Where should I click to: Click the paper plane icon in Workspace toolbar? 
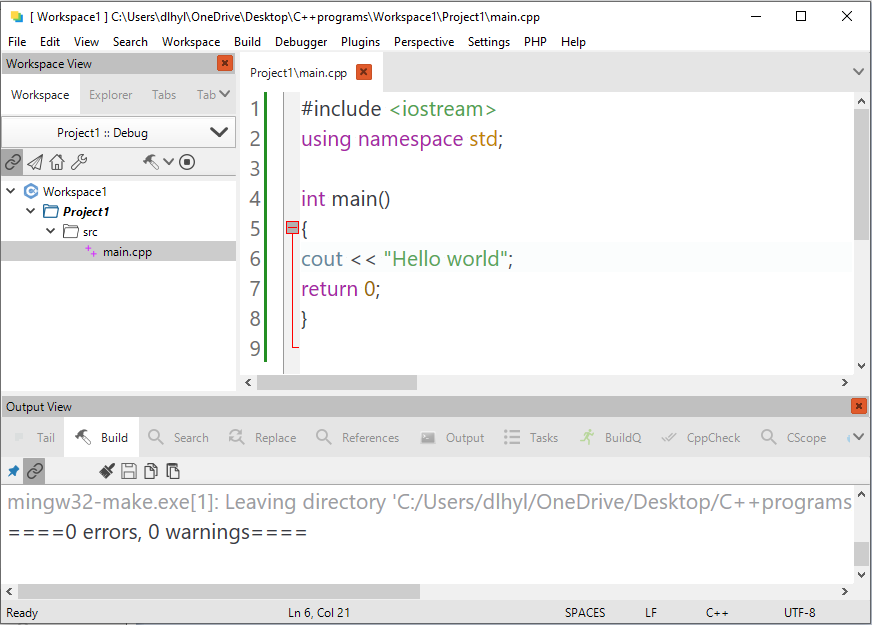coord(35,162)
